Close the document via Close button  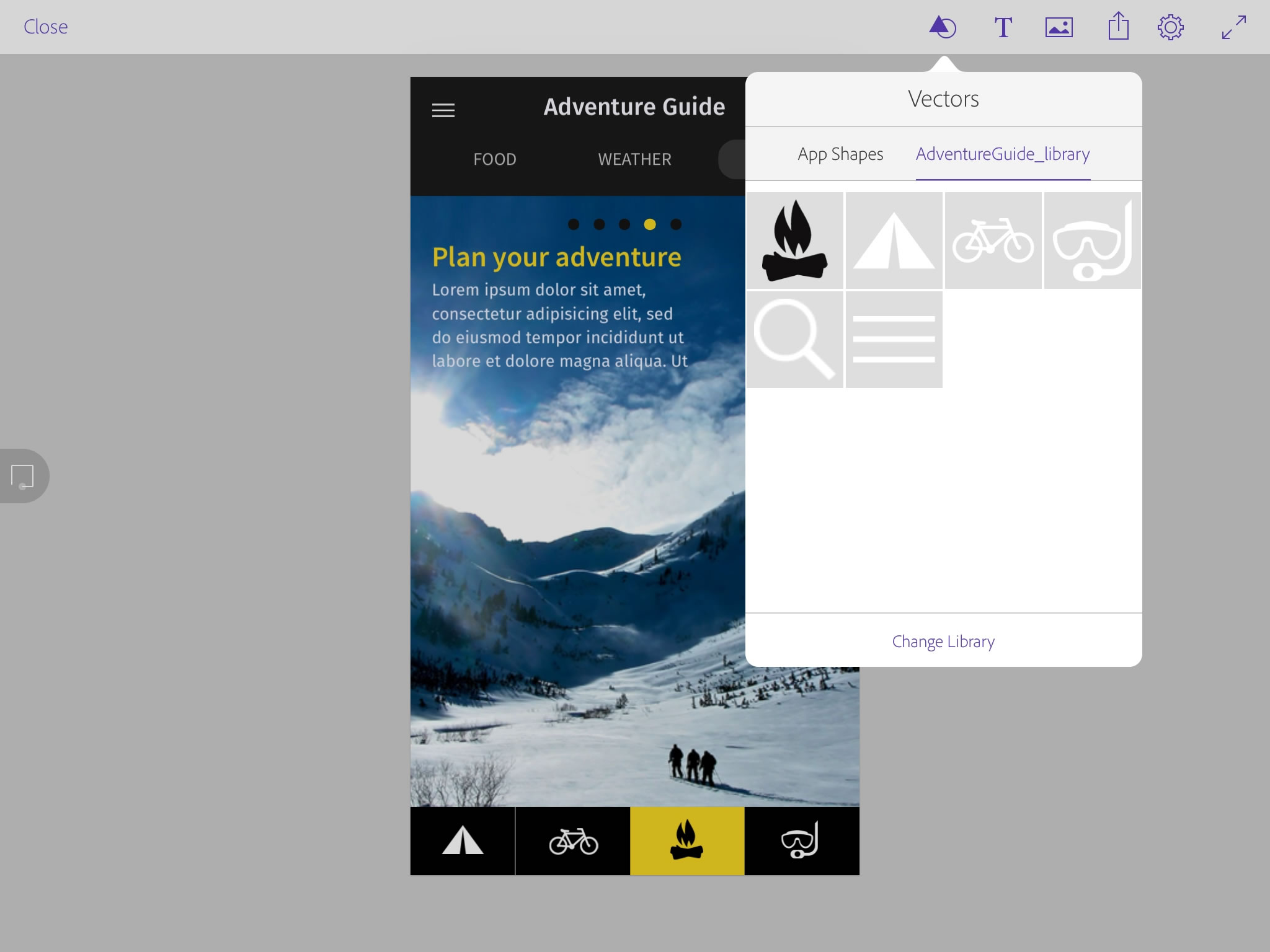click(45, 27)
